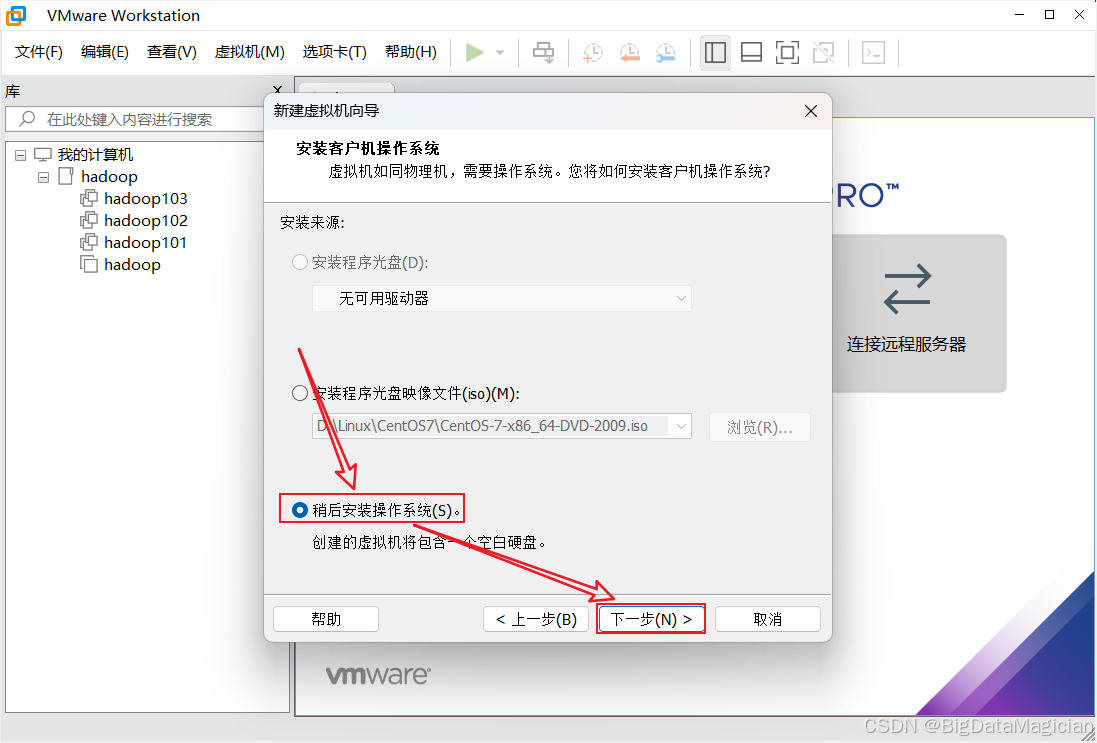The image size is (1097, 743).
Task: Open the 虚拟机(M) menu
Action: click(250, 52)
